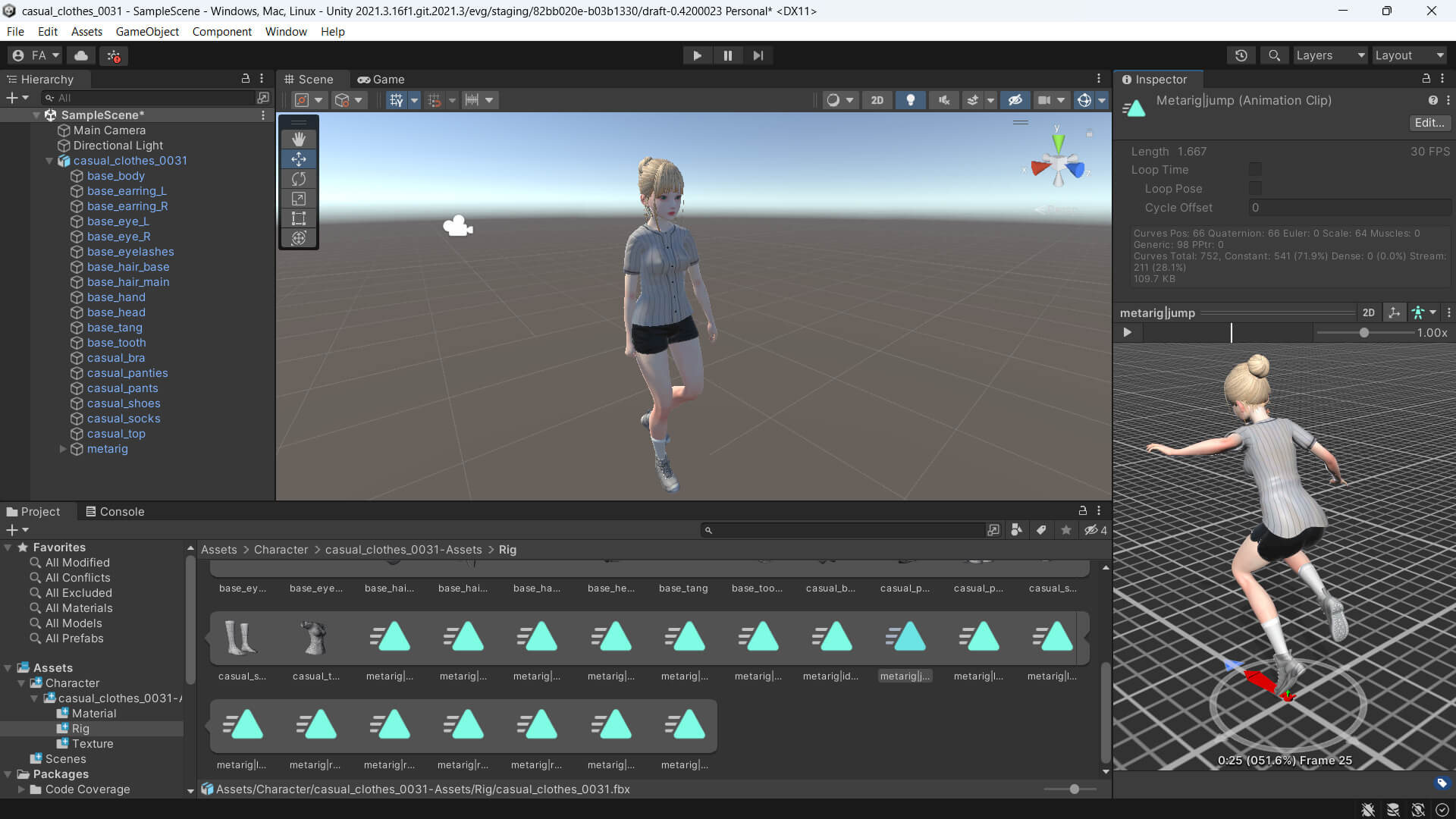Image resolution: width=1456 pixels, height=819 pixels.
Task: Click the preview pivot and mass center icon
Action: 1394,312
